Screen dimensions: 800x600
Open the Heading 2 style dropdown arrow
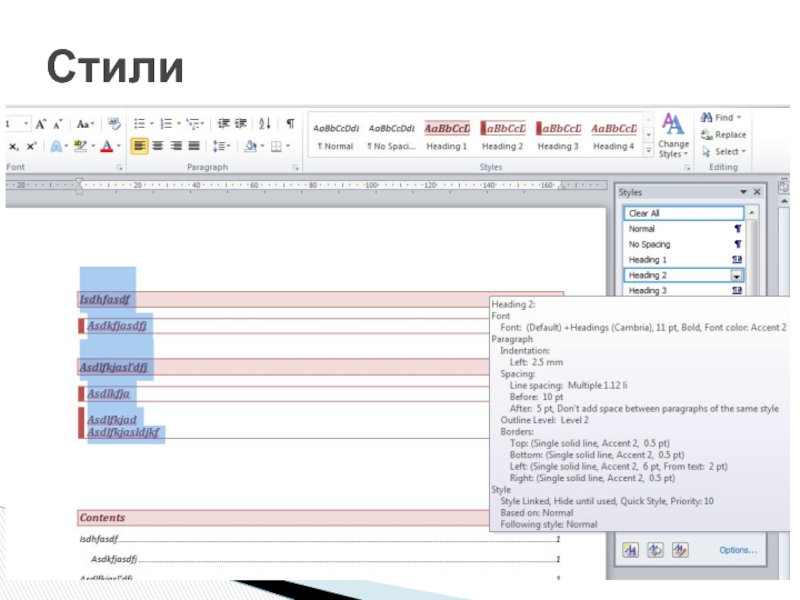tap(737, 275)
